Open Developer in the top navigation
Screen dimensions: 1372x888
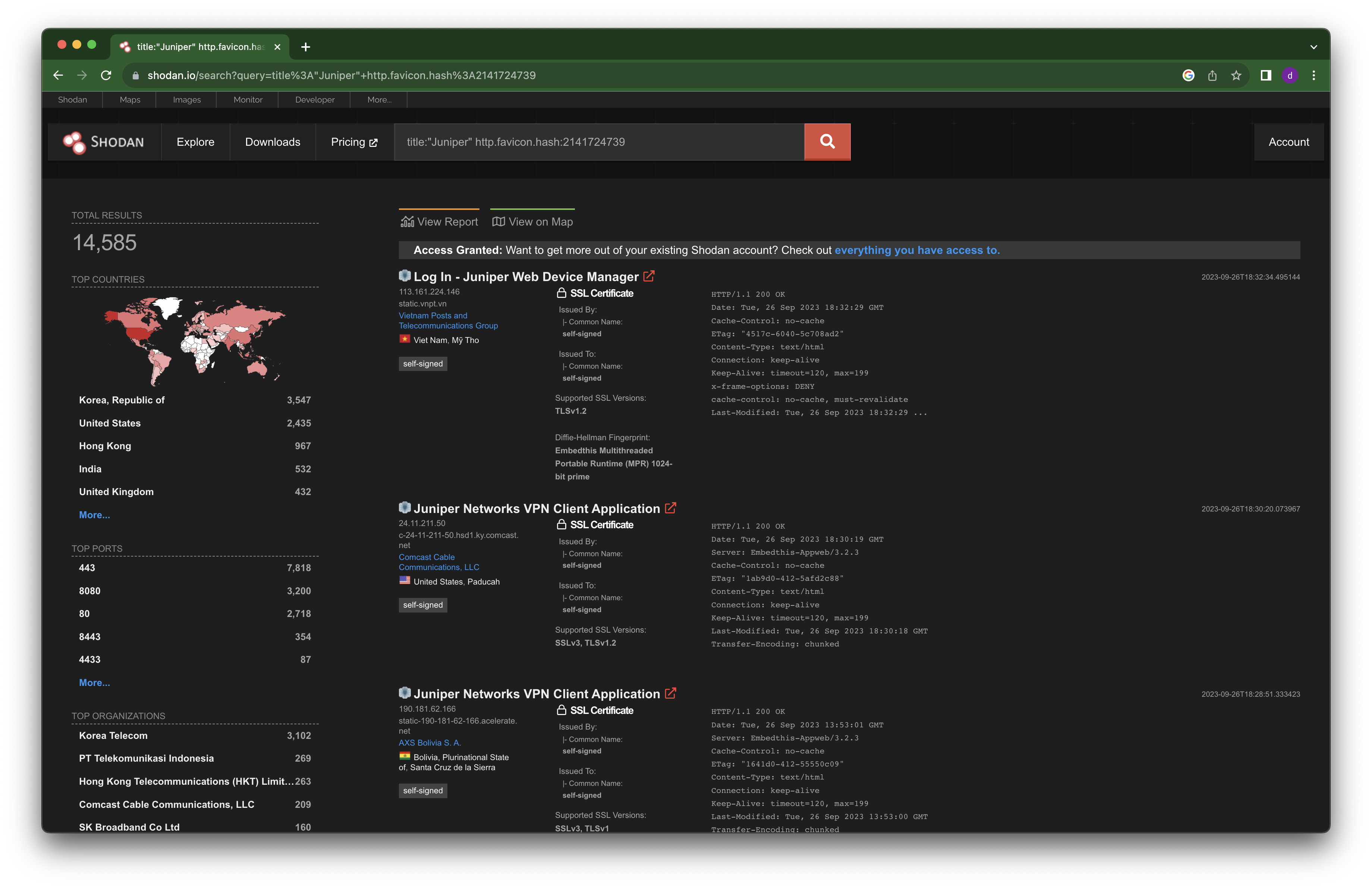click(x=315, y=100)
